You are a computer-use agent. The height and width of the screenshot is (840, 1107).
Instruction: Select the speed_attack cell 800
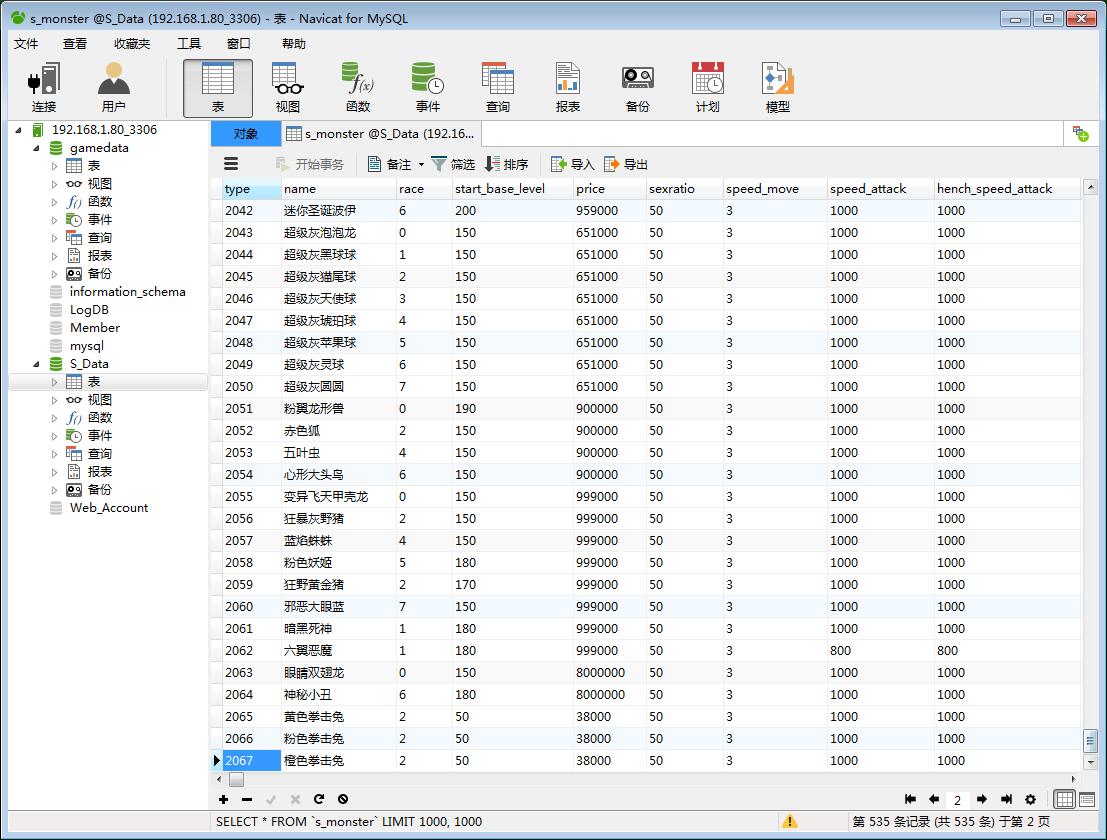coord(880,651)
